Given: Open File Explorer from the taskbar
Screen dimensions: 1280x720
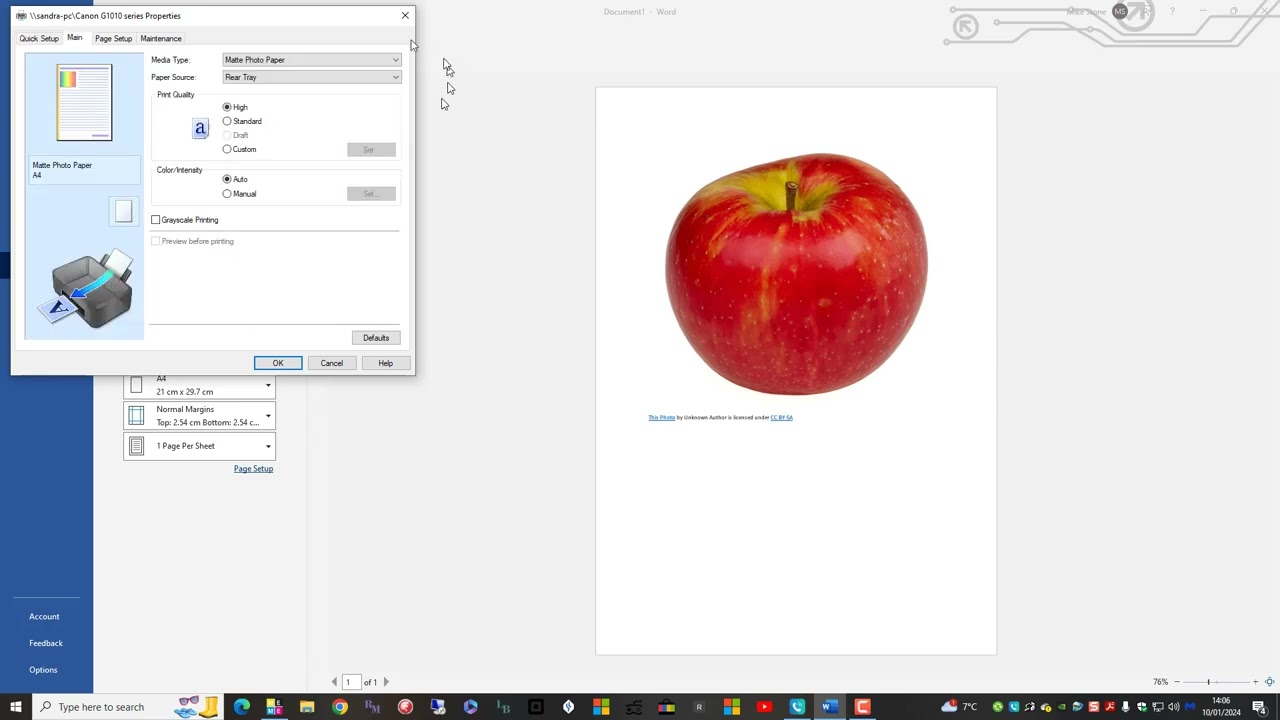Looking at the screenshot, I should pyautogui.click(x=307, y=707).
